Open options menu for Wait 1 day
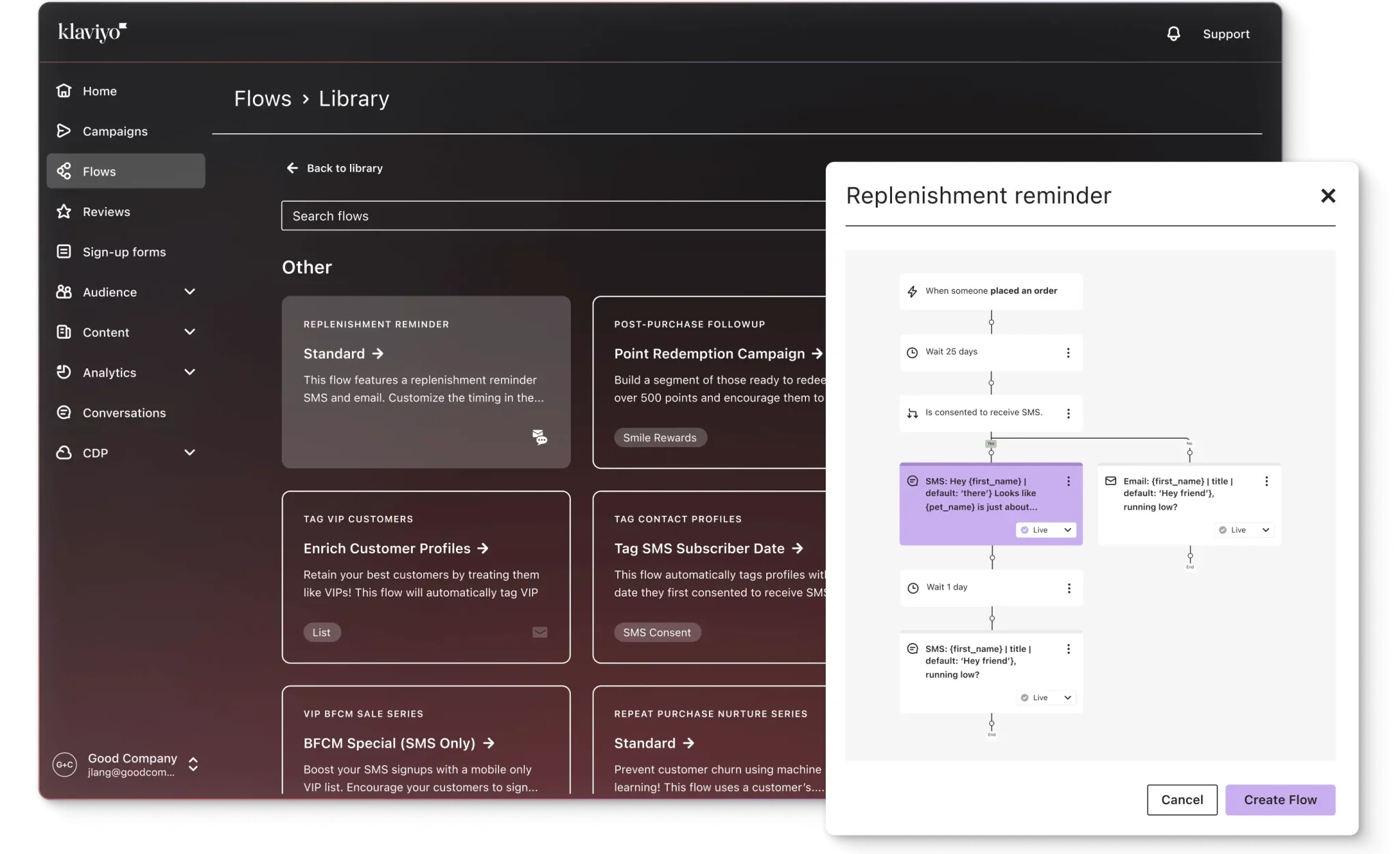 [1069, 588]
